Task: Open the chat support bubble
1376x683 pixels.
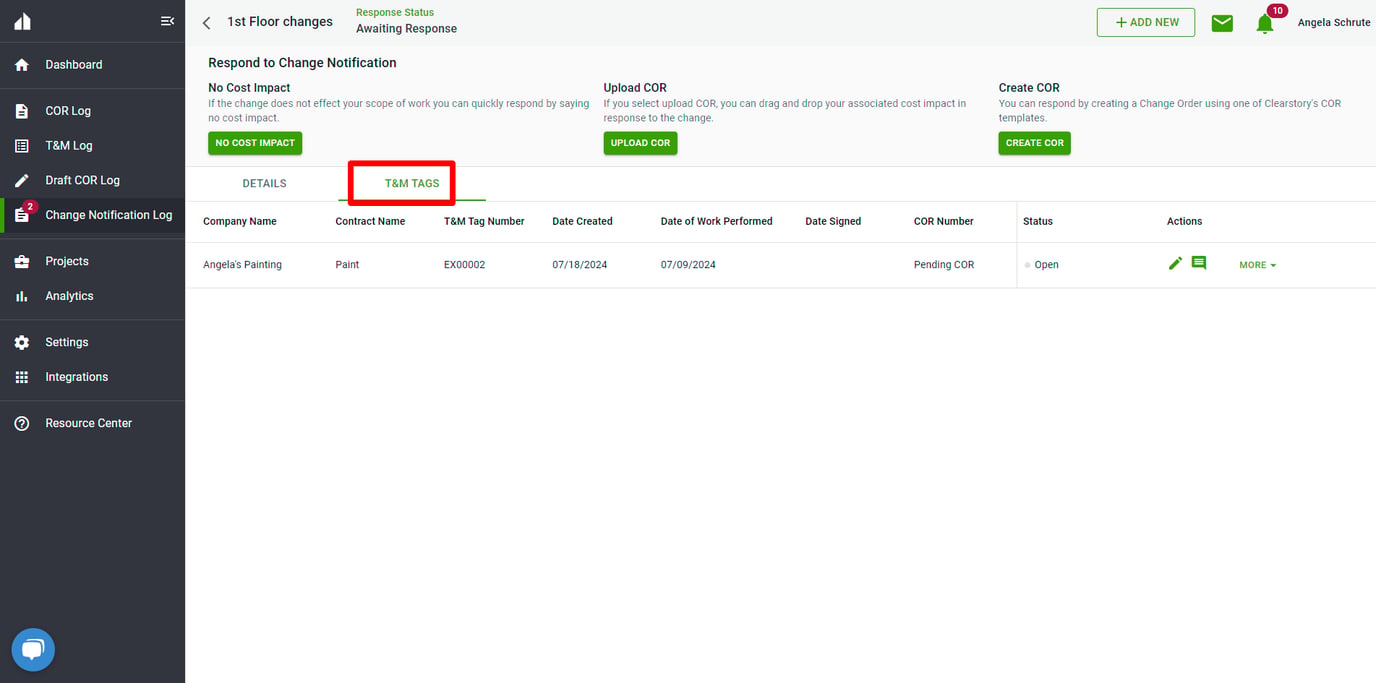Action: point(33,651)
